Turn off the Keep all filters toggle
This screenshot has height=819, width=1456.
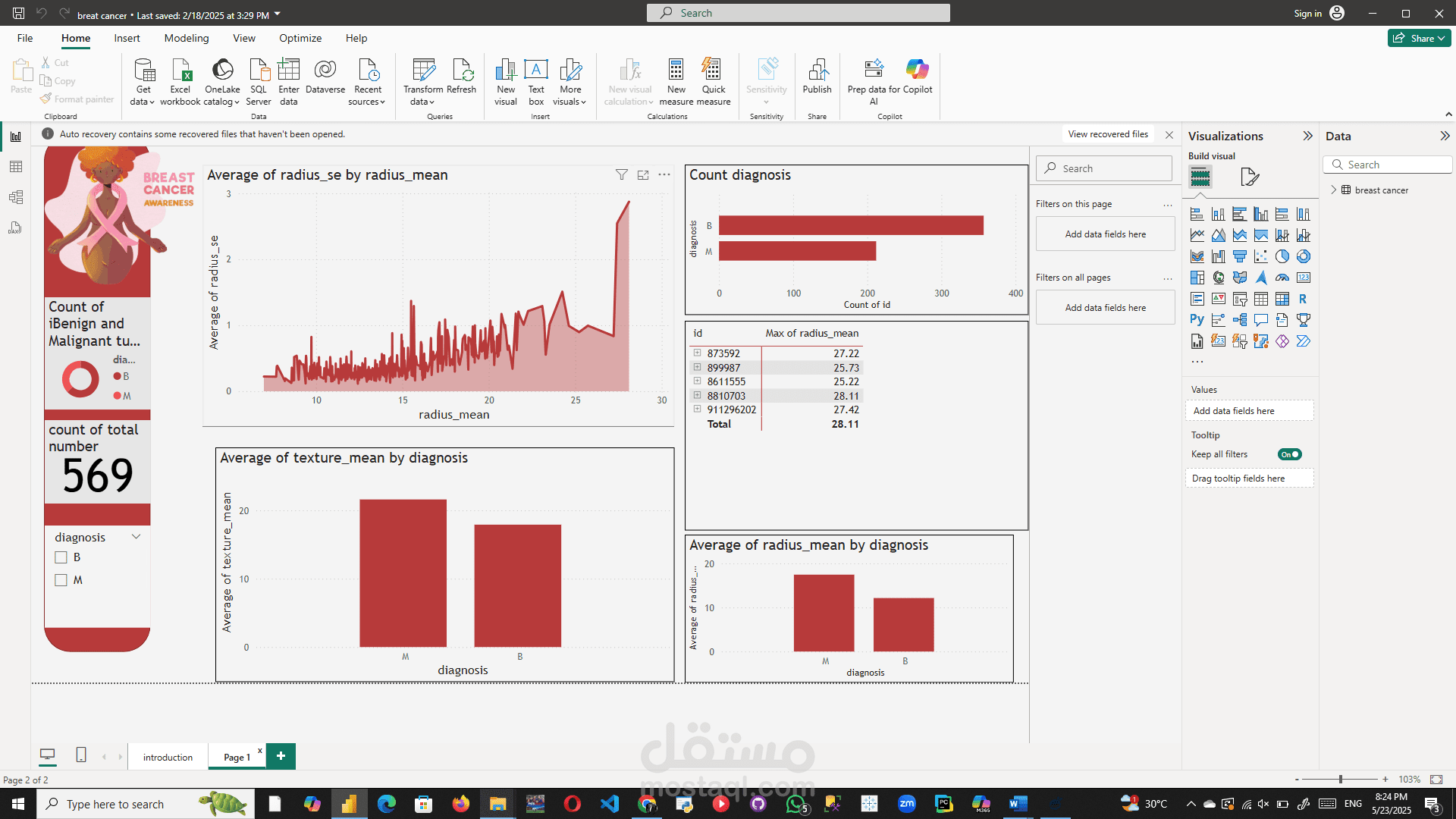point(1289,454)
